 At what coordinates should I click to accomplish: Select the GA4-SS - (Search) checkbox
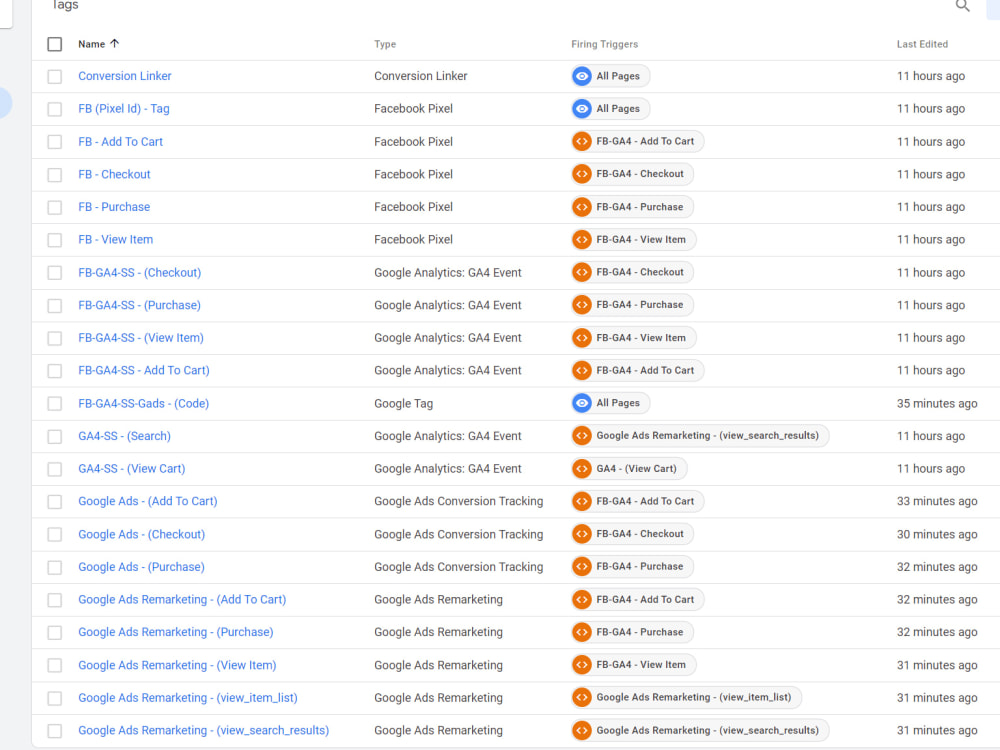coord(55,436)
